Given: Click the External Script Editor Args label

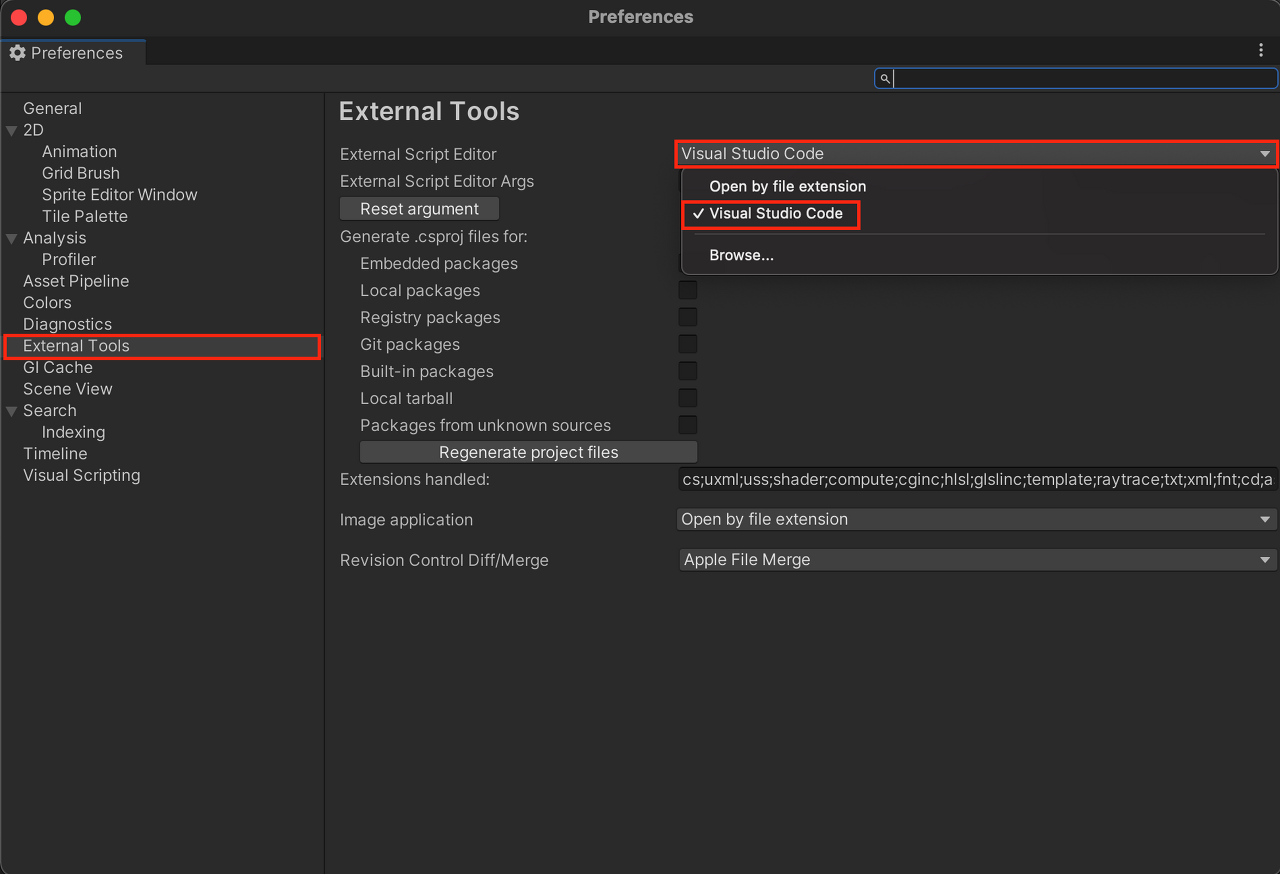Looking at the screenshot, I should tap(437, 181).
